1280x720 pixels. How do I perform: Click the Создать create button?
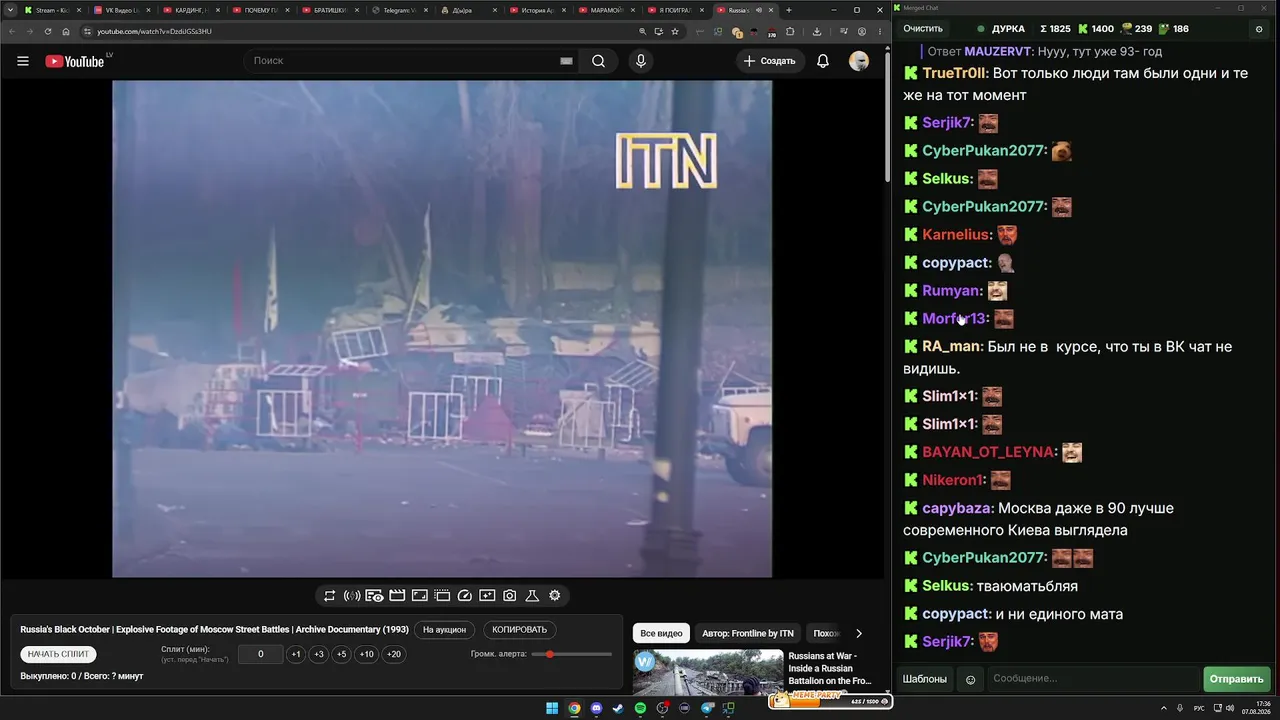coord(769,61)
